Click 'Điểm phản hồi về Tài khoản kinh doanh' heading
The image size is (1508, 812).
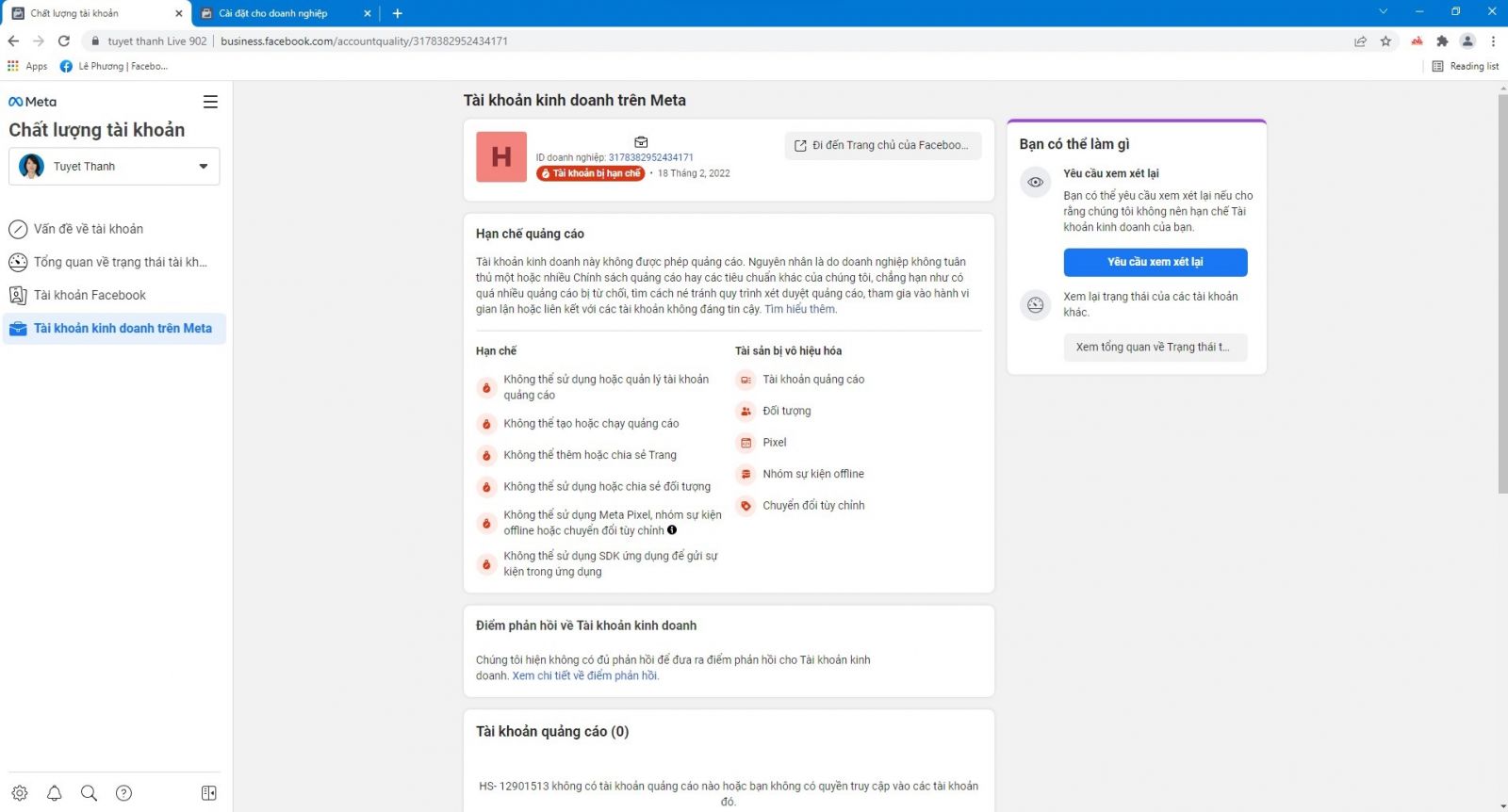(x=586, y=625)
